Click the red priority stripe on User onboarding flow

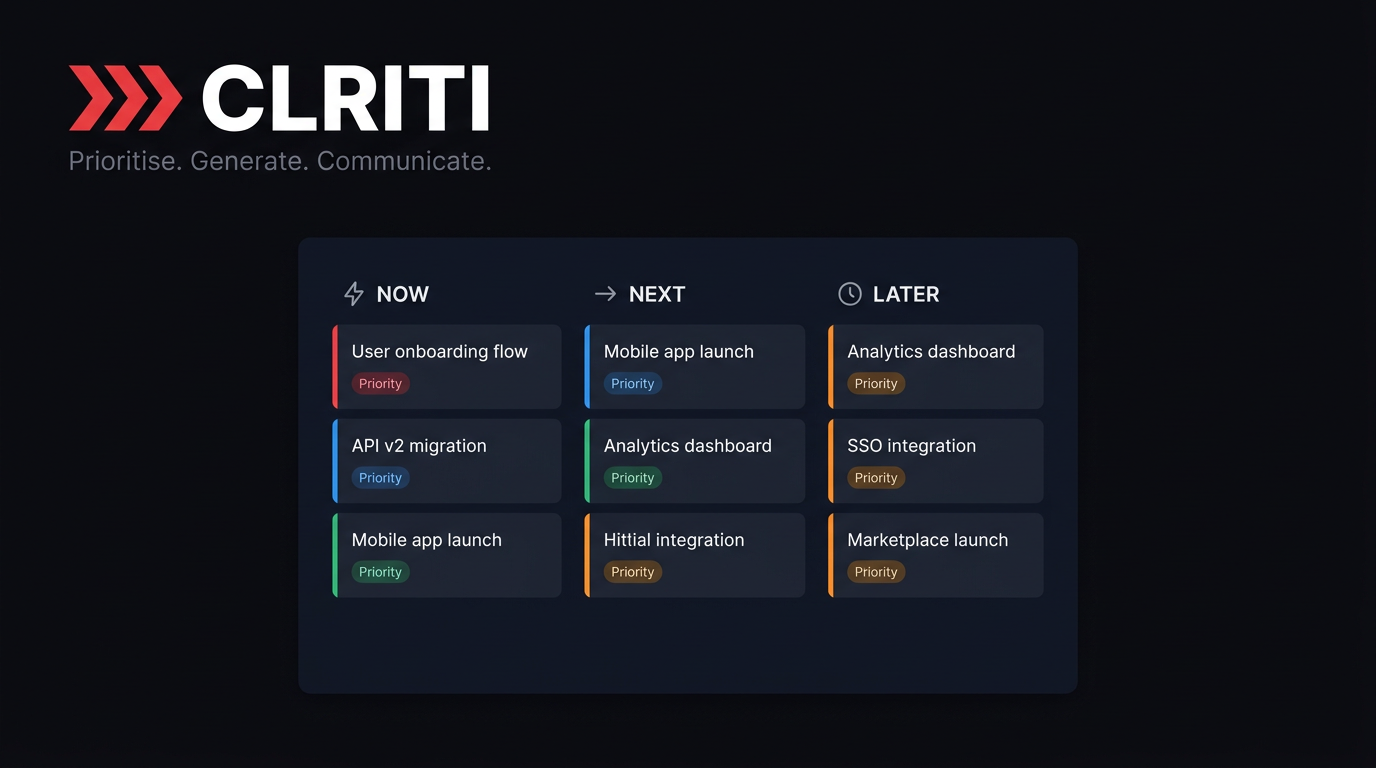tap(335, 366)
